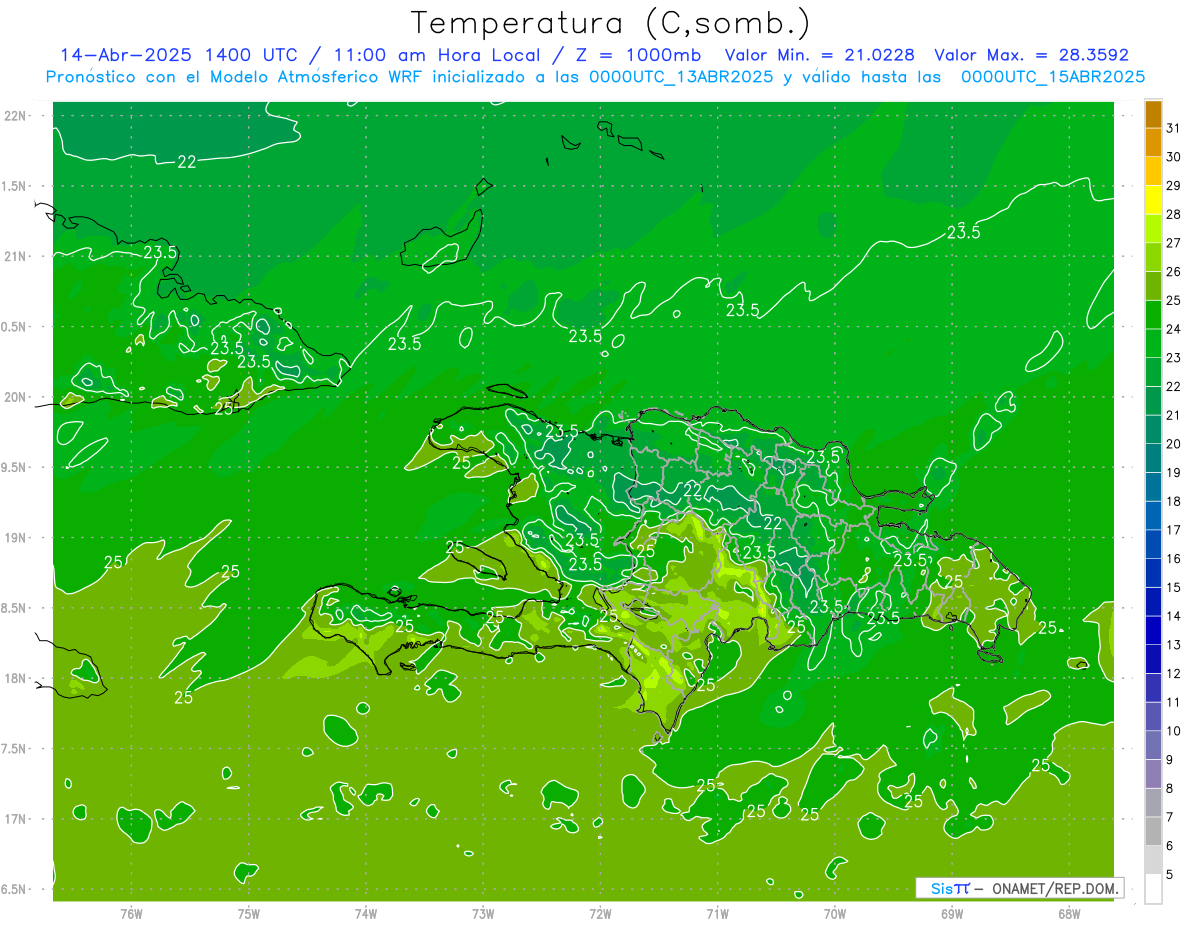Click legend swatch between 24 and 25
This screenshot has width=1200, height=927.
pyautogui.click(x=1153, y=315)
